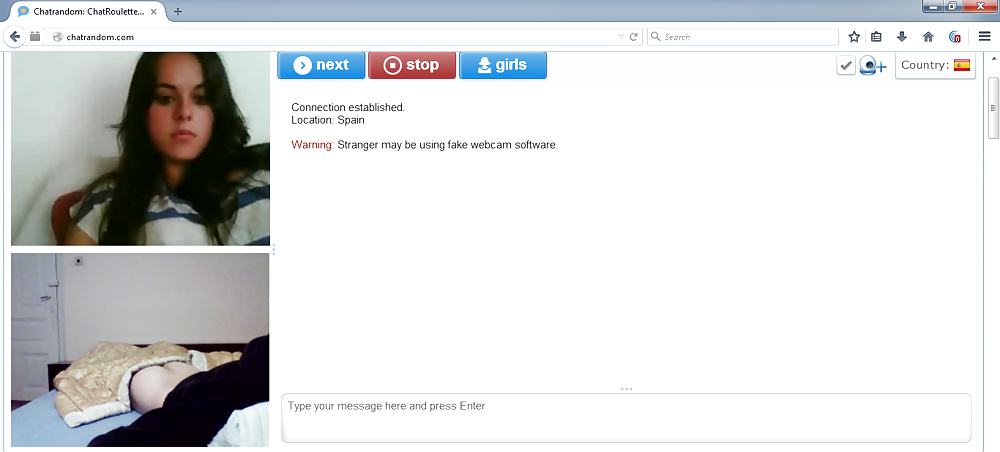Click the icon left of the globe
The height and width of the screenshot is (452, 1000).
35,36
